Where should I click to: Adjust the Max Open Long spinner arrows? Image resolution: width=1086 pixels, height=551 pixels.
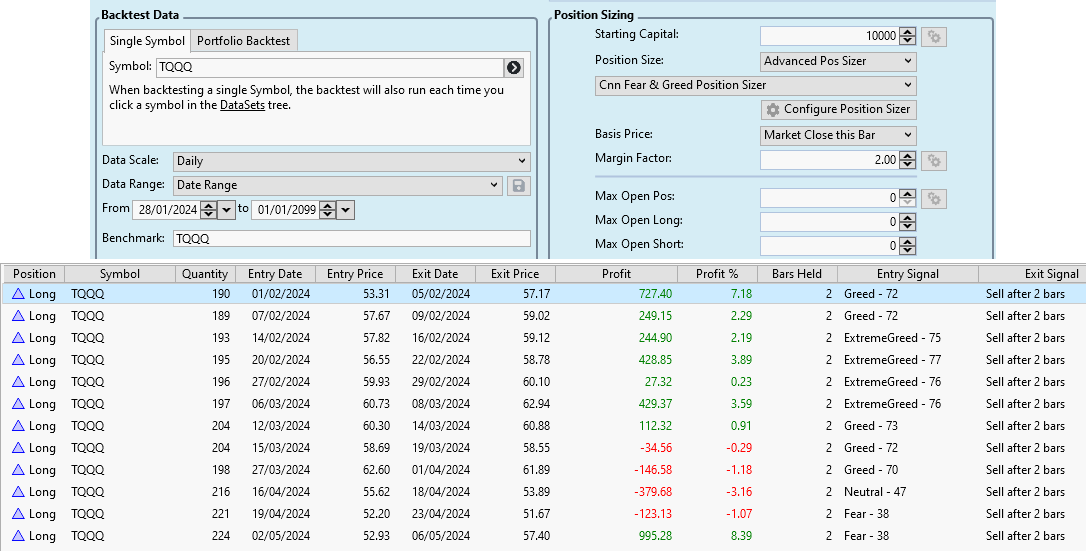tap(907, 222)
